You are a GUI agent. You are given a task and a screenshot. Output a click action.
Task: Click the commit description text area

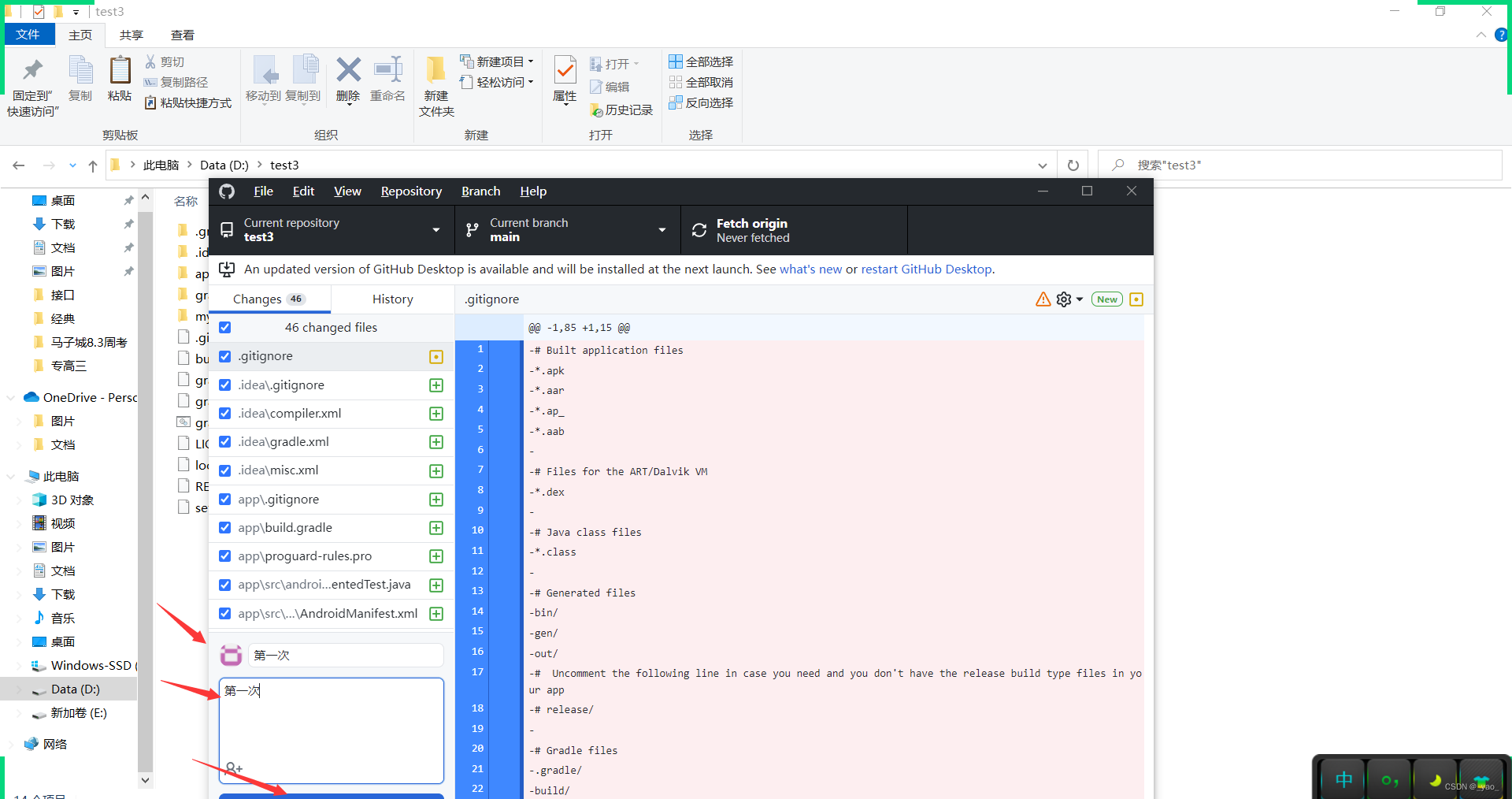[x=332, y=730]
